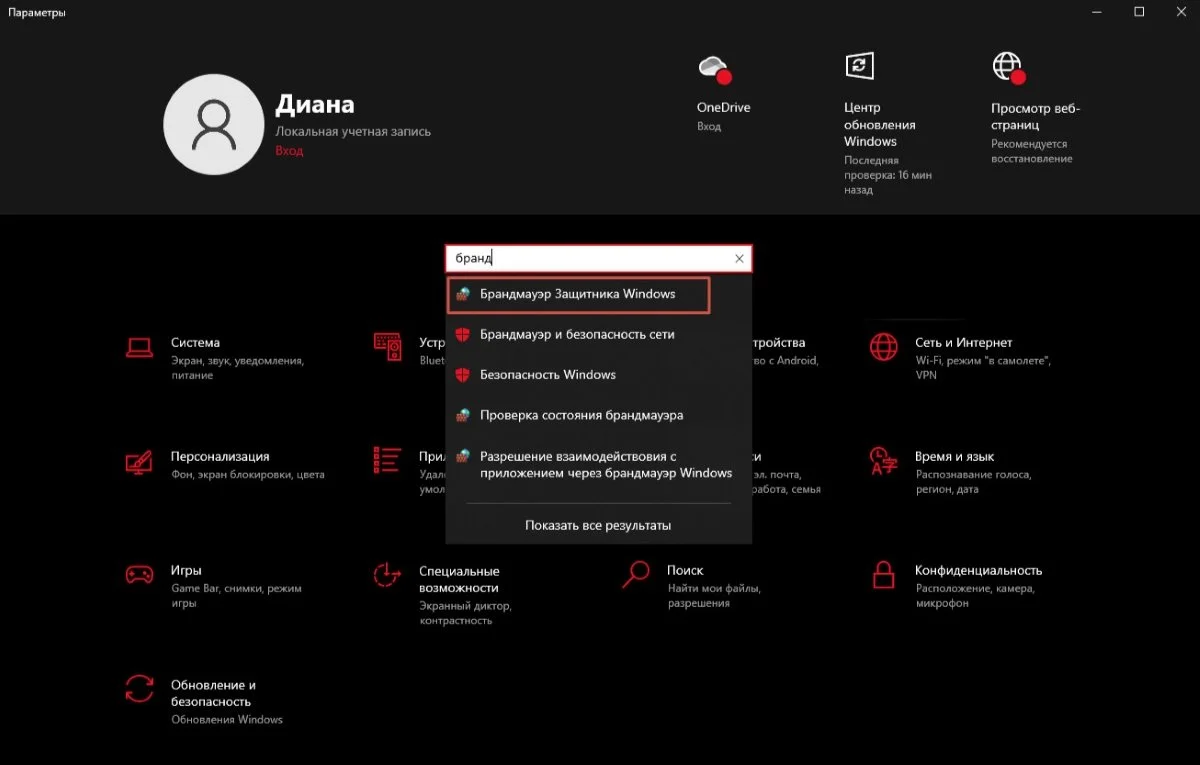The image size is (1200, 765).
Task: Select Разрешение взаимодействия с приложением result
Action: coord(598,464)
